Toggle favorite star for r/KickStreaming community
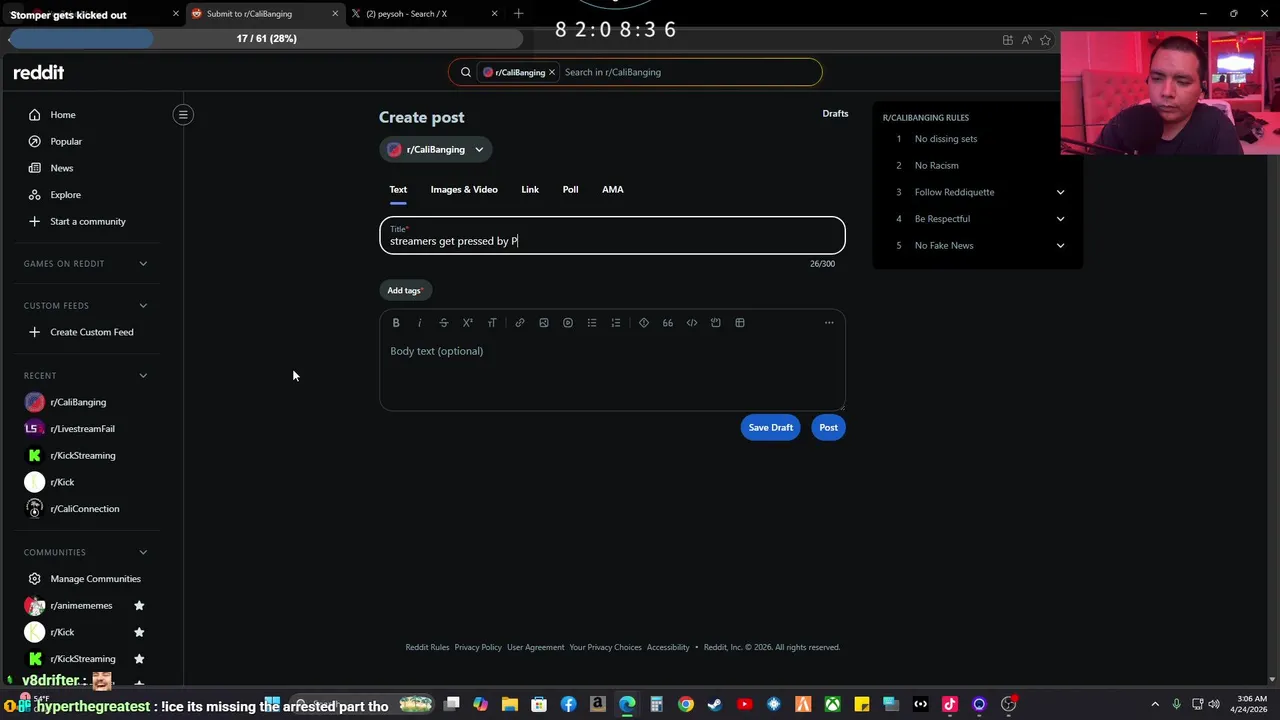The image size is (1280, 720). pos(139,659)
